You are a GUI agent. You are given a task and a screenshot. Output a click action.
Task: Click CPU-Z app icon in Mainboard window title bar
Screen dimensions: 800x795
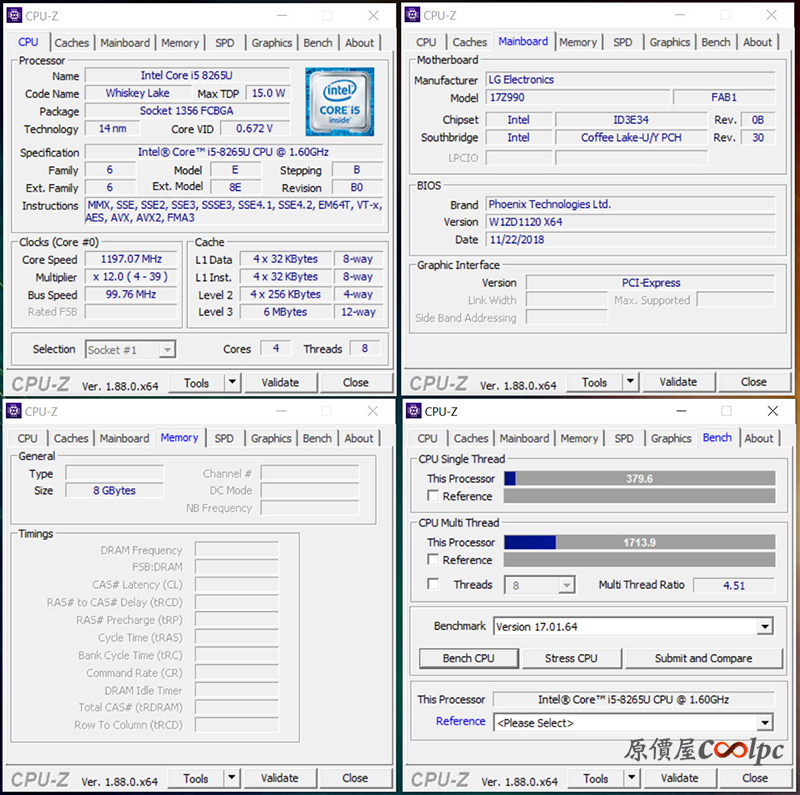coord(412,15)
